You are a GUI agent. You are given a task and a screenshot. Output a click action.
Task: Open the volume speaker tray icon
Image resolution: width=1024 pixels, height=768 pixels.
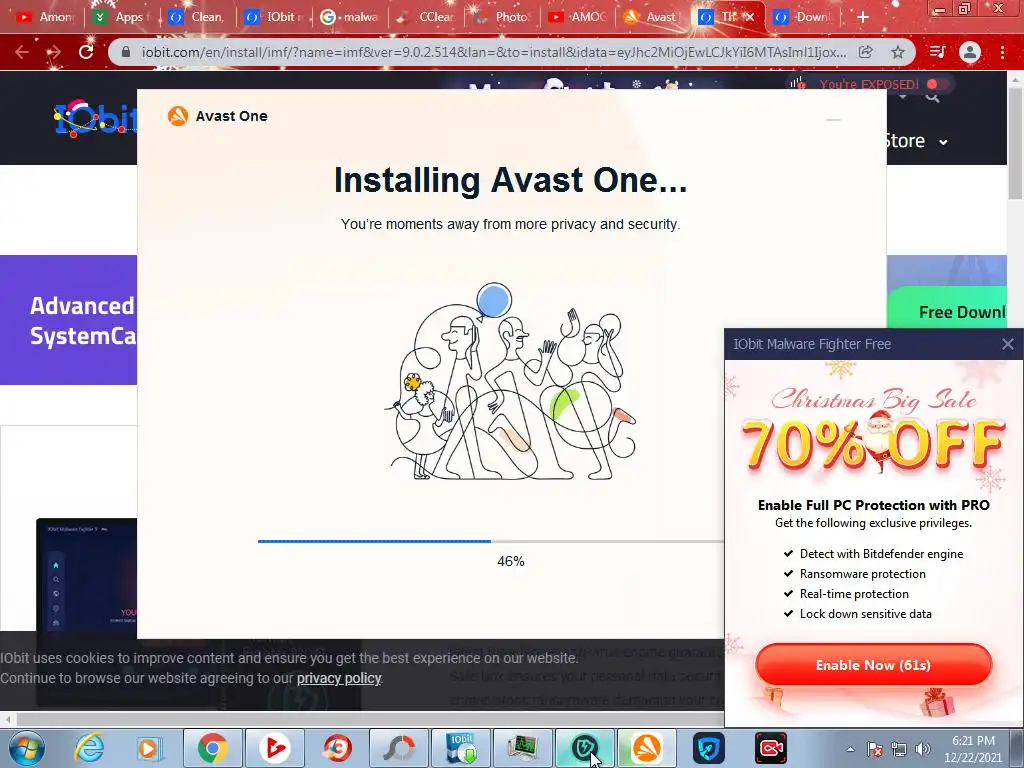point(923,749)
